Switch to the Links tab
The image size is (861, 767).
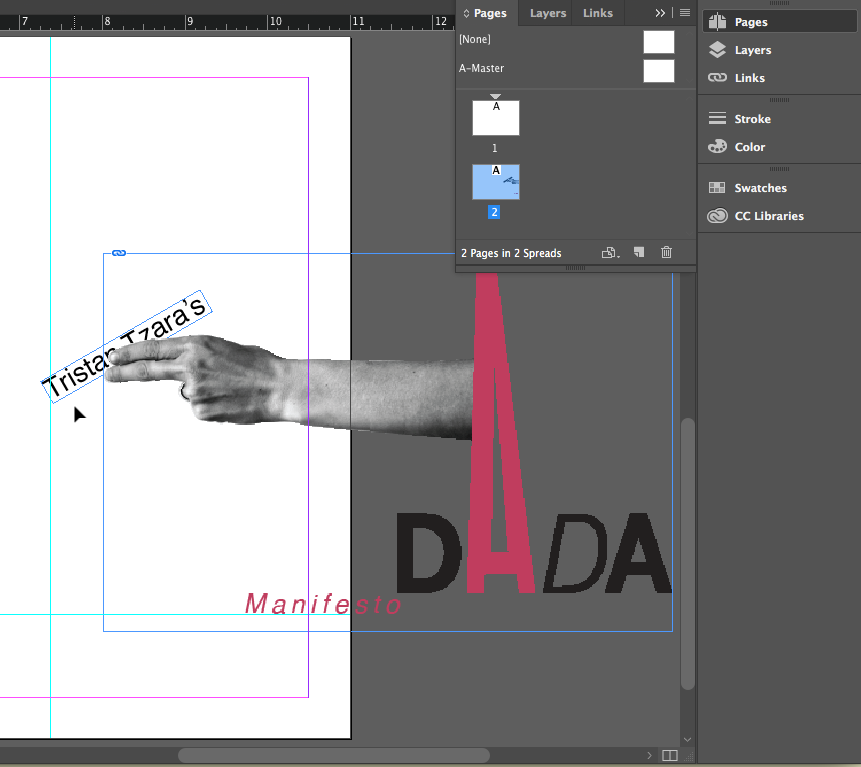click(598, 13)
